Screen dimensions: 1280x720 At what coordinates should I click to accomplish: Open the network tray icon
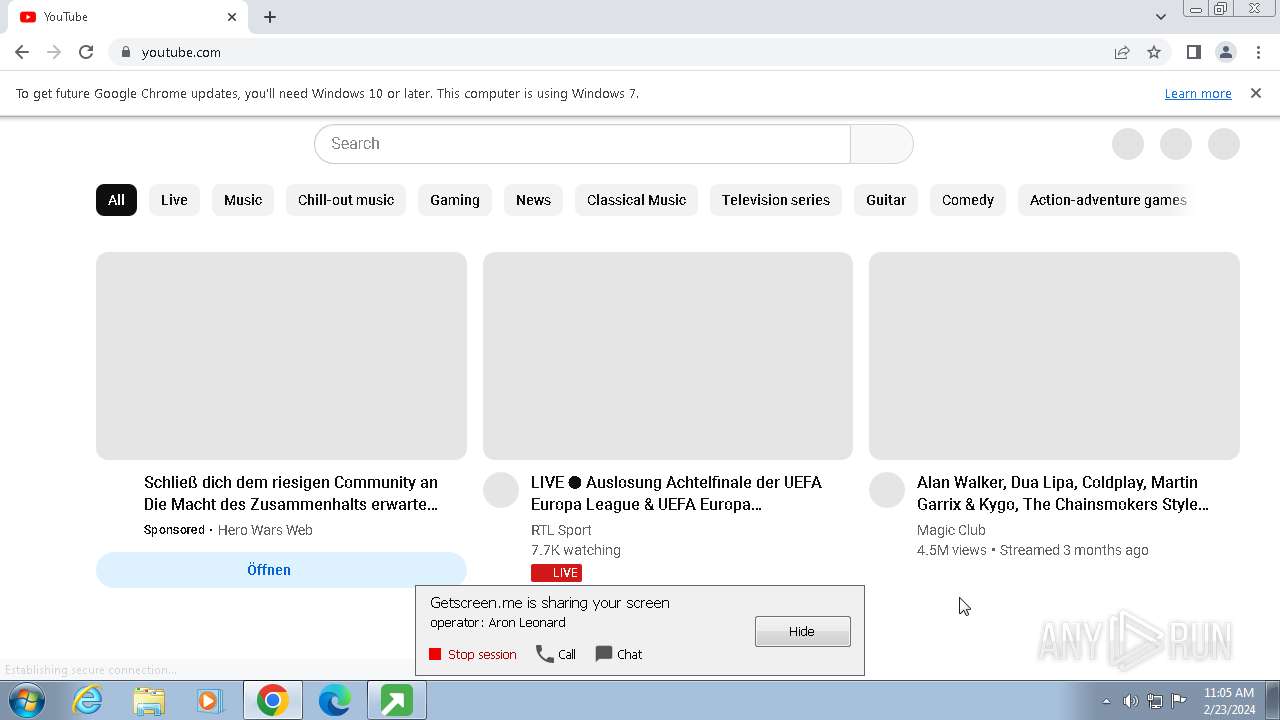click(x=1154, y=701)
